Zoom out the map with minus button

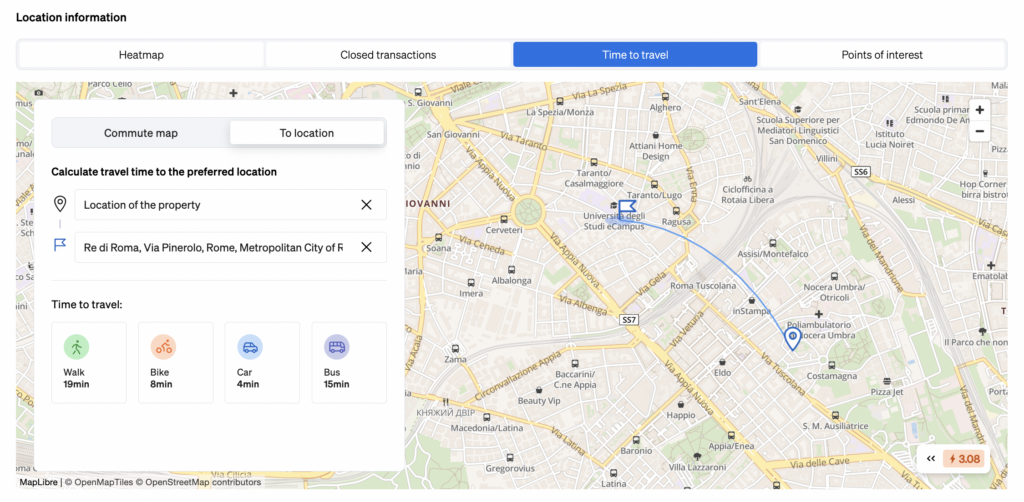[x=979, y=131]
